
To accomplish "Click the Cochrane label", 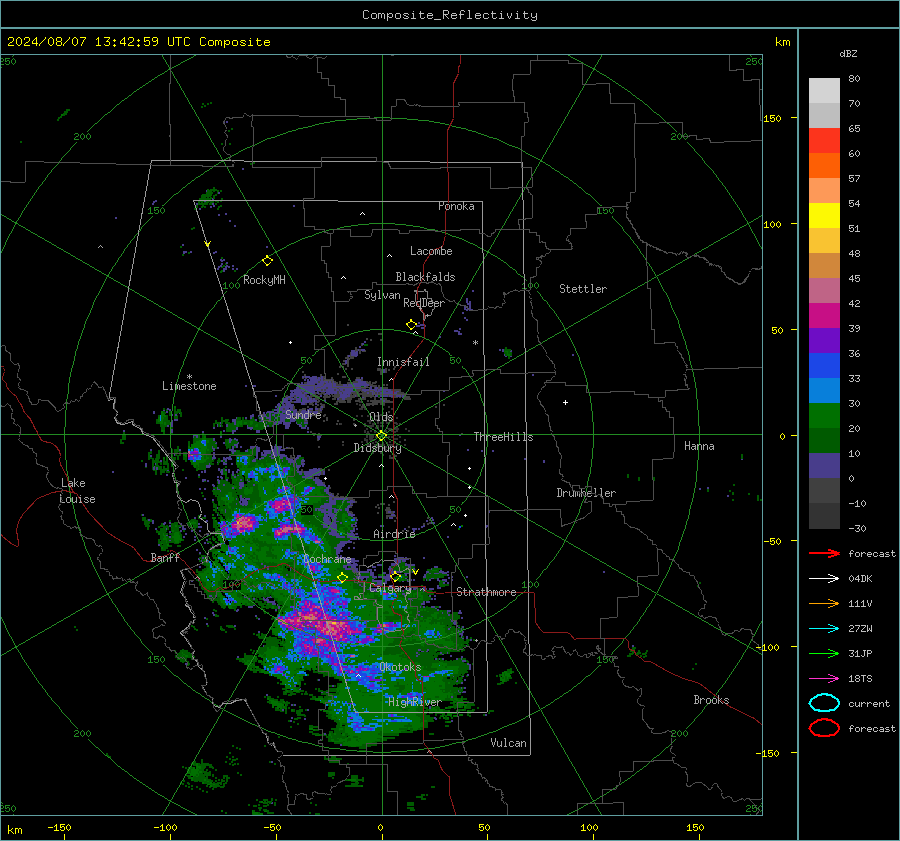I will pyautogui.click(x=327, y=559).
